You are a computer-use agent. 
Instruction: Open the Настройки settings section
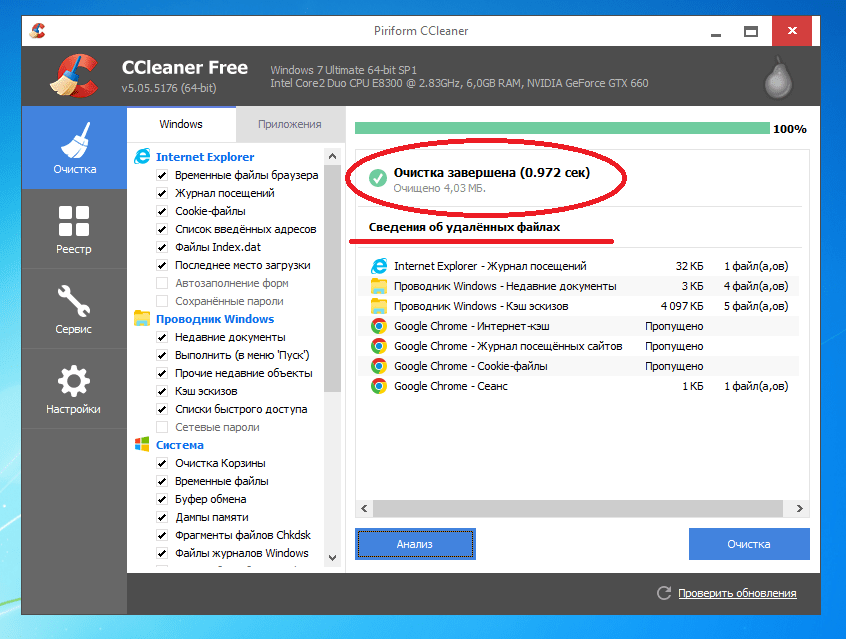coord(74,389)
